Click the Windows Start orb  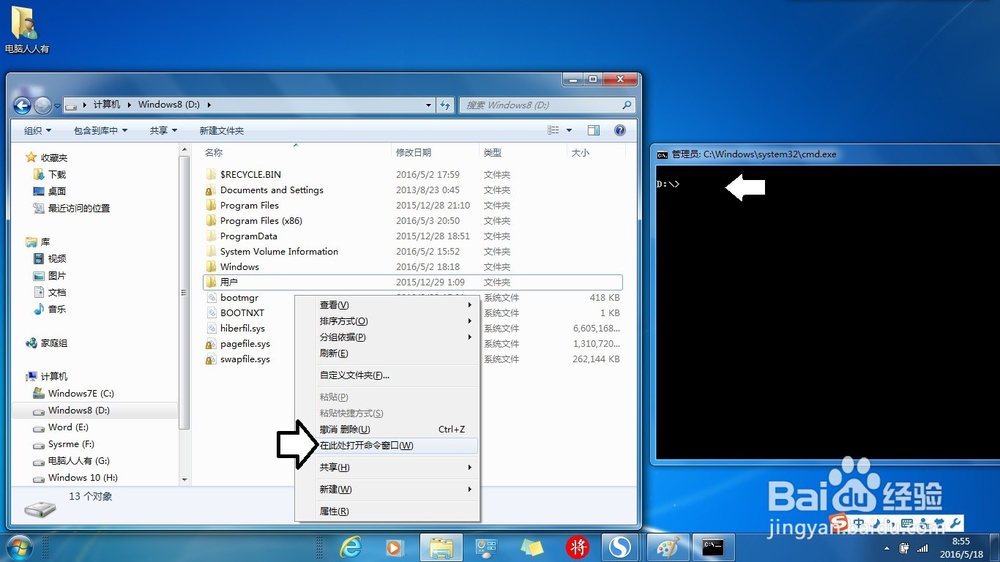click(18, 547)
